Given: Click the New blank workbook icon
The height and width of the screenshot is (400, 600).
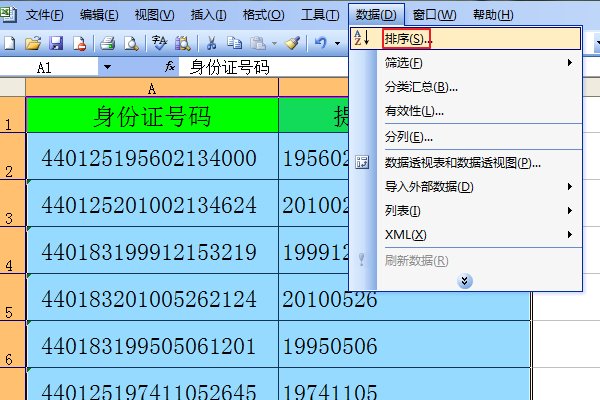Looking at the screenshot, I should [x=10, y=43].
